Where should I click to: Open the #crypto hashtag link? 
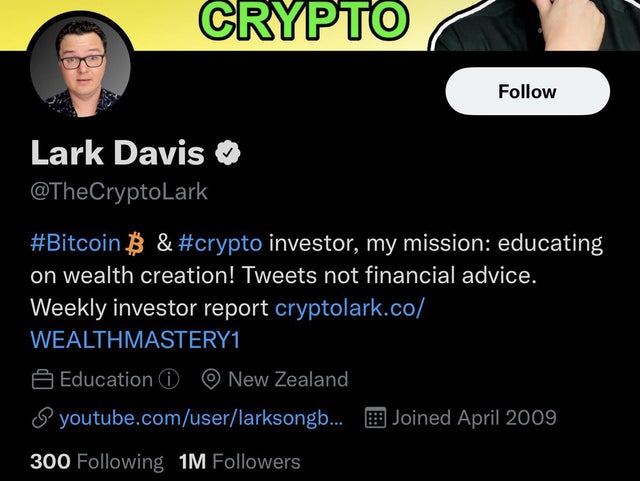point(220,243)
